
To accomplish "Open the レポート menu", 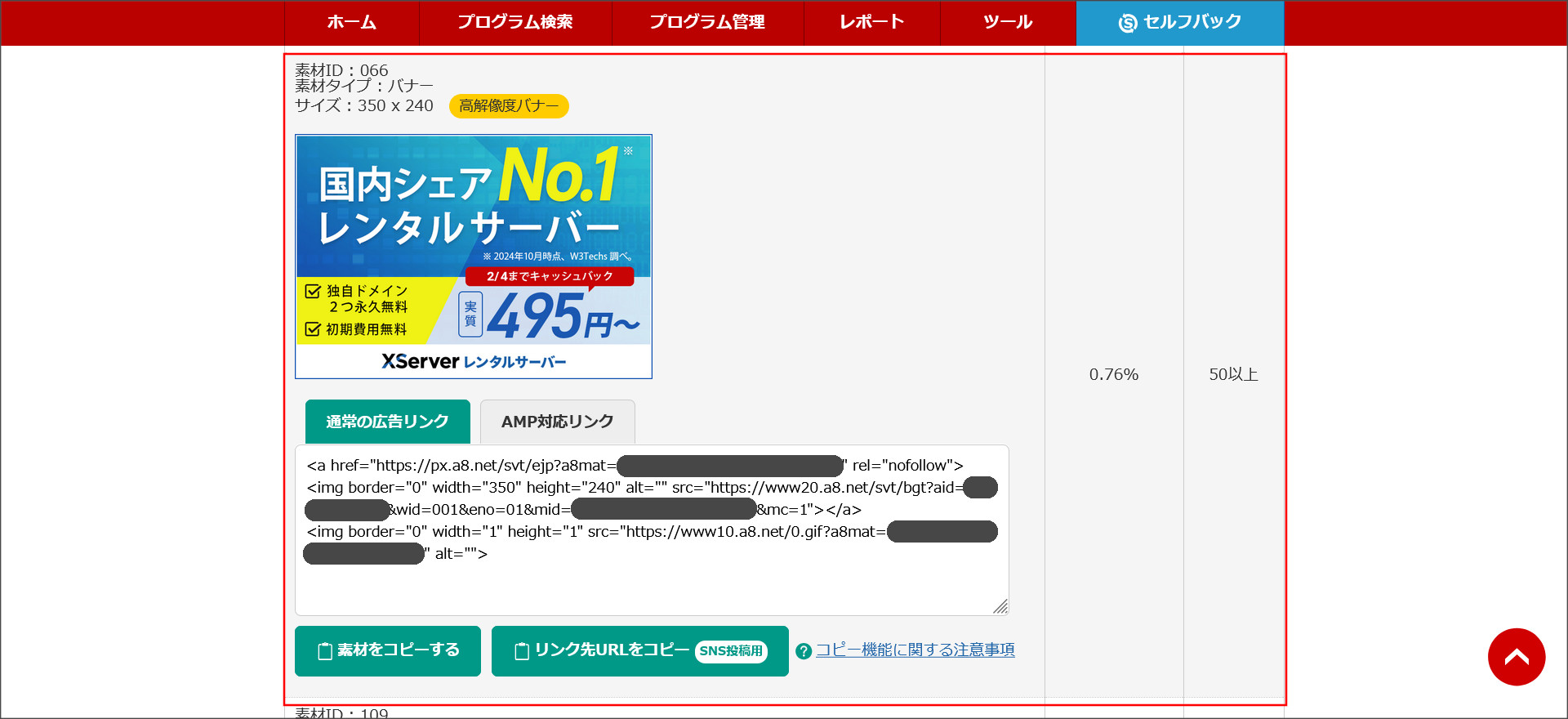I will (872, 23).
